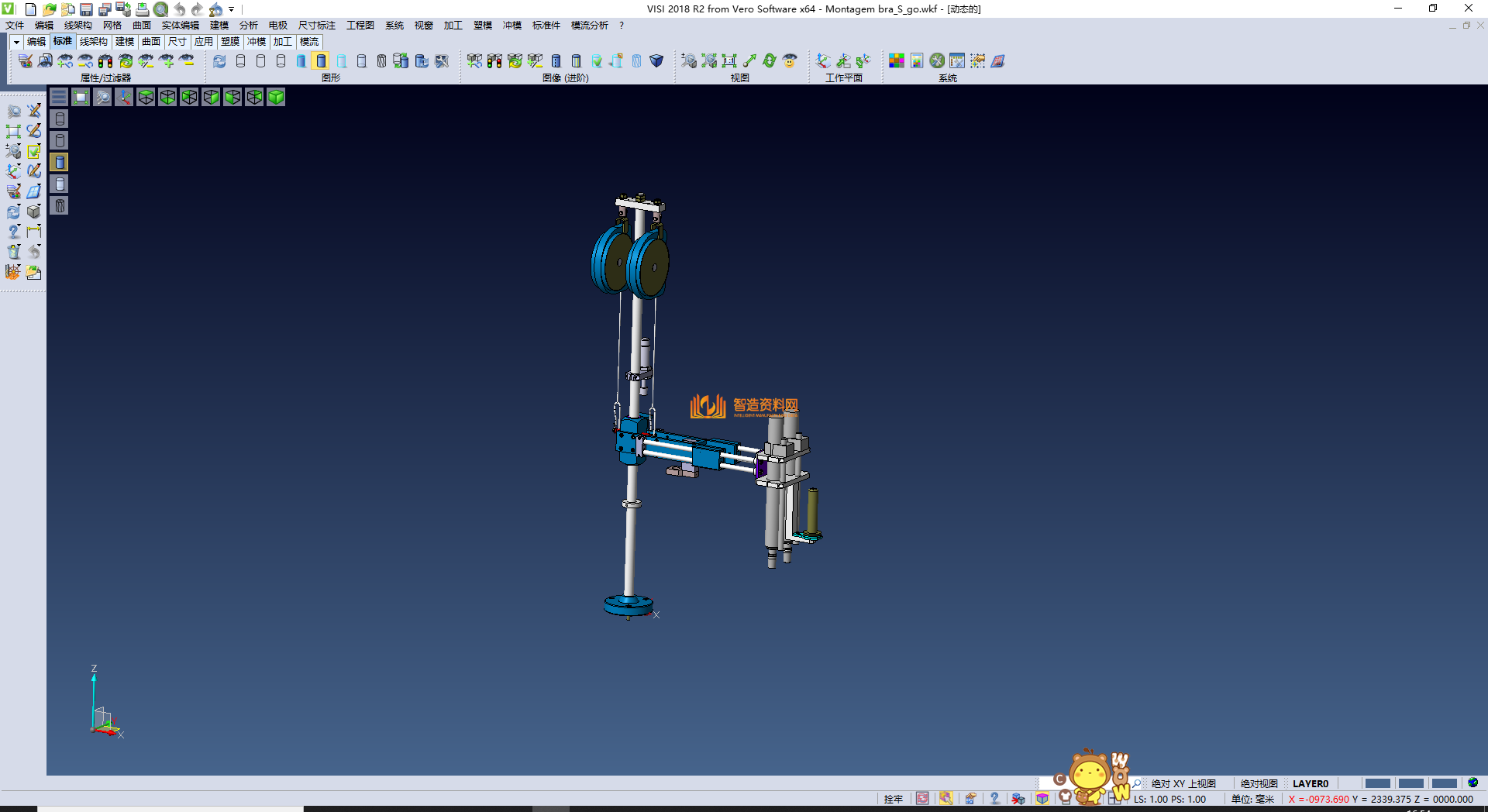Click the traffic light filter icon

tap(105, 61)
